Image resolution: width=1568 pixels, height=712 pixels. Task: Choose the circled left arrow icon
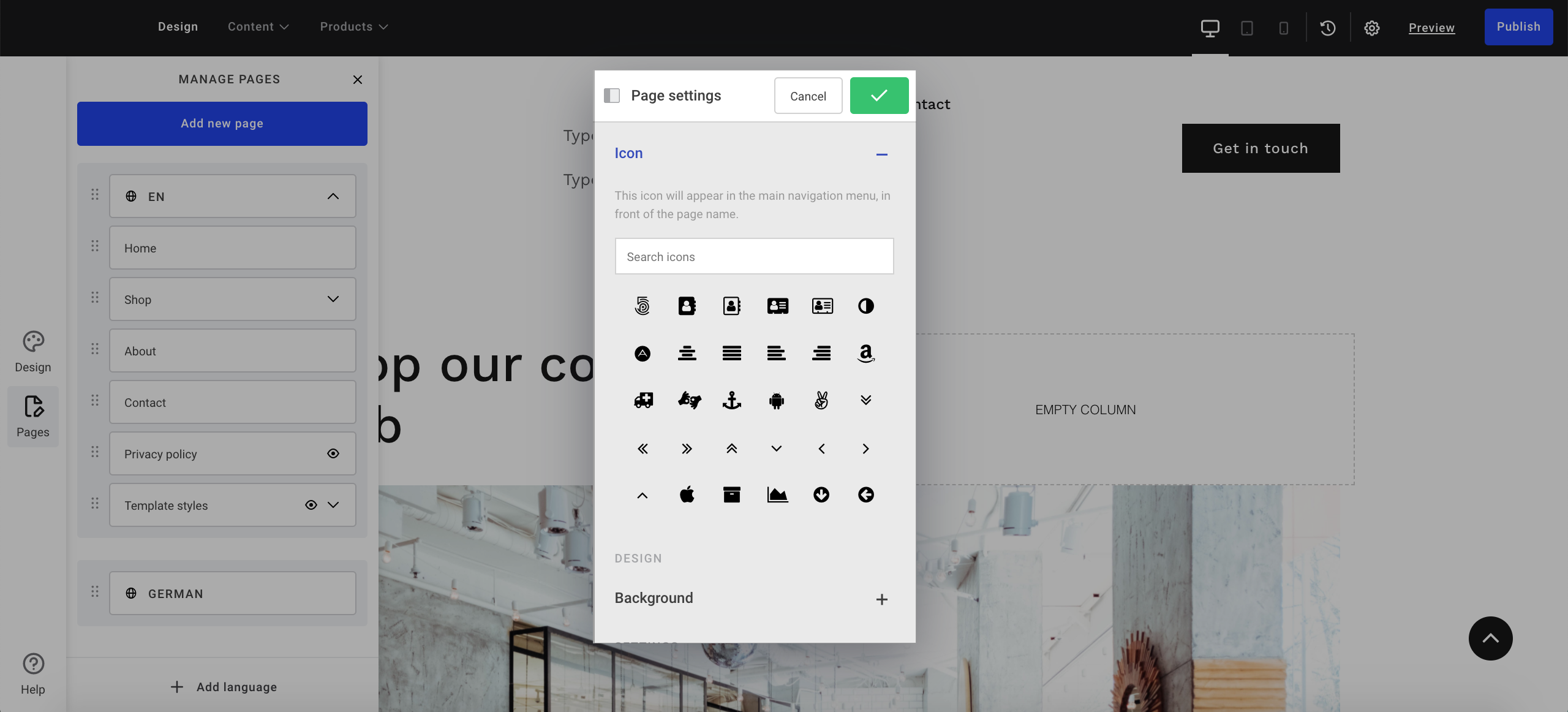pyautogui.click(x=865, y=494)
